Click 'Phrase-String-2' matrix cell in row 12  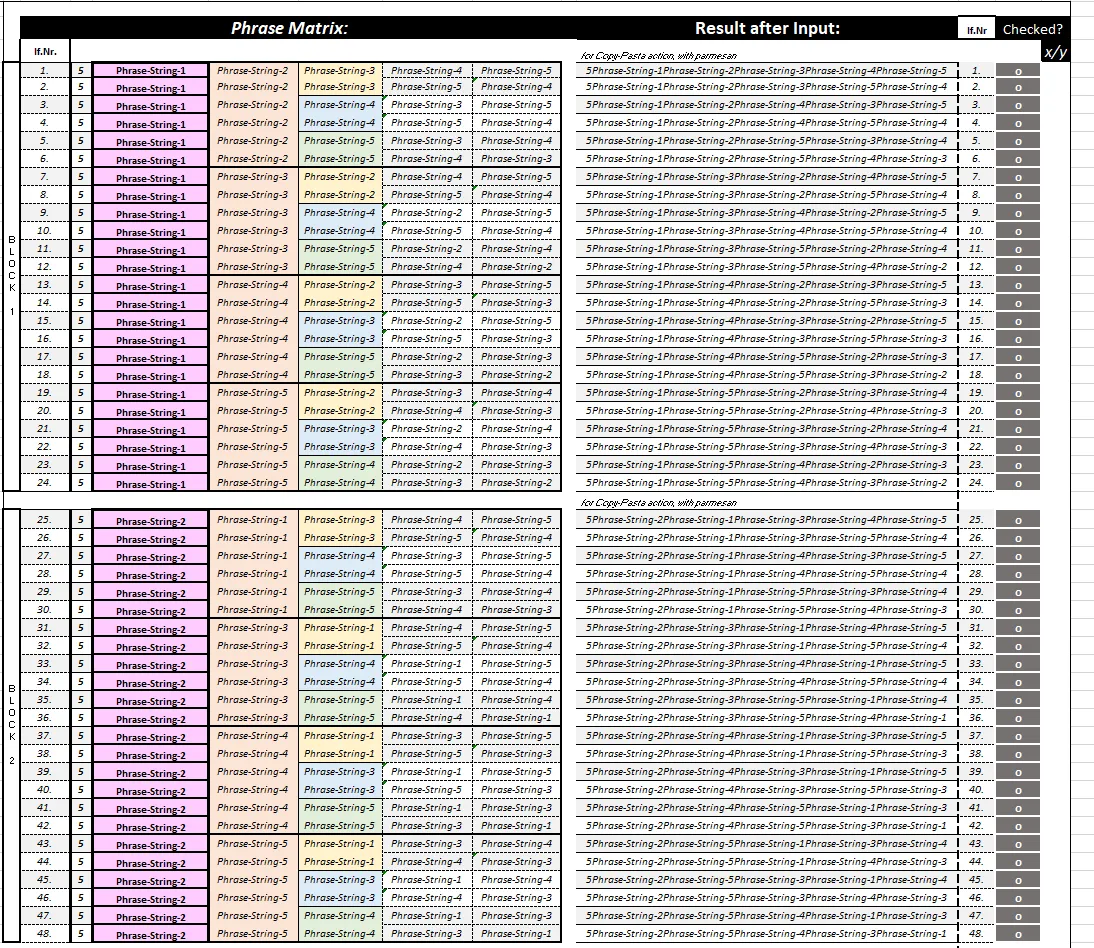pos(516,267)
